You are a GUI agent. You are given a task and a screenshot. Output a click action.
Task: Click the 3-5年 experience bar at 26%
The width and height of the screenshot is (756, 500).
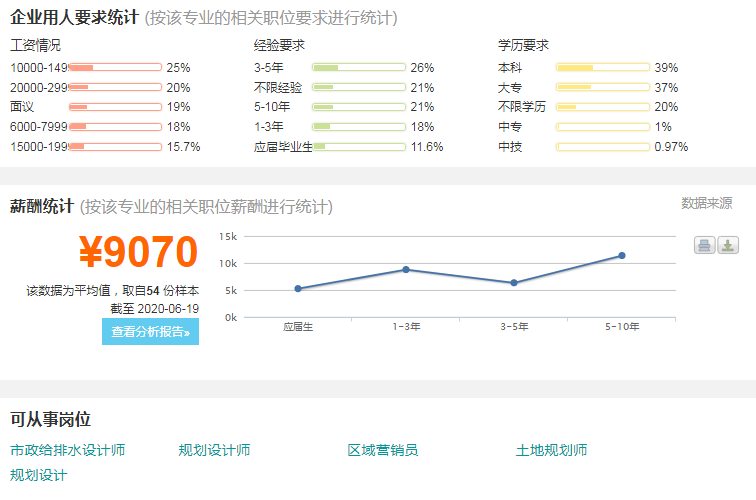tap(359, 68)
